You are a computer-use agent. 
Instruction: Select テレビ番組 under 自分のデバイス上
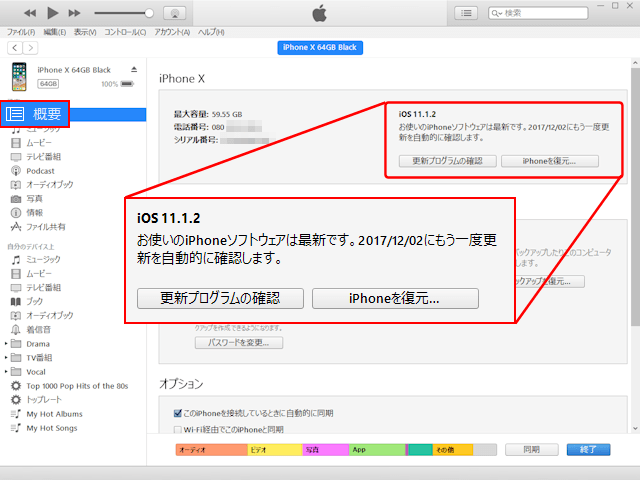click(43, 288)
